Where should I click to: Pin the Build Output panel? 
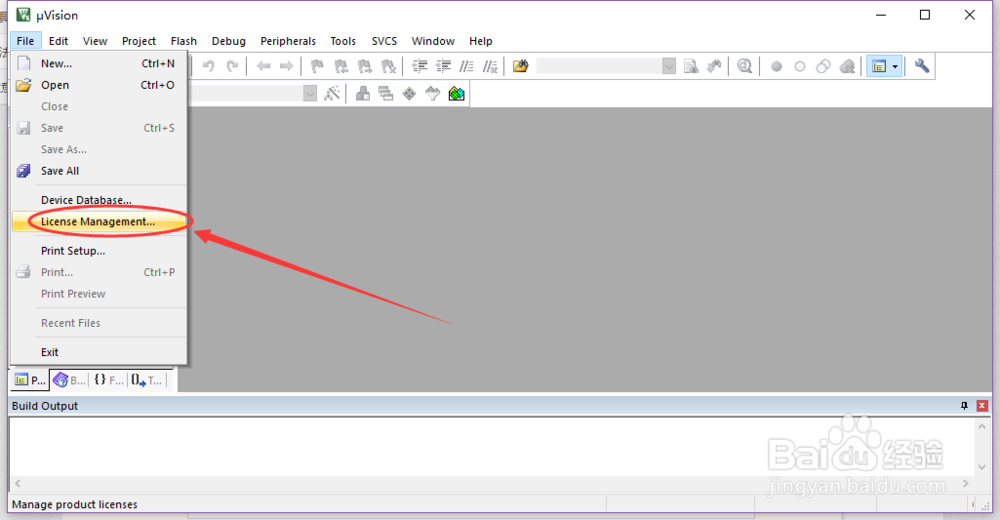pyautogui.click(x=964, y=406)
